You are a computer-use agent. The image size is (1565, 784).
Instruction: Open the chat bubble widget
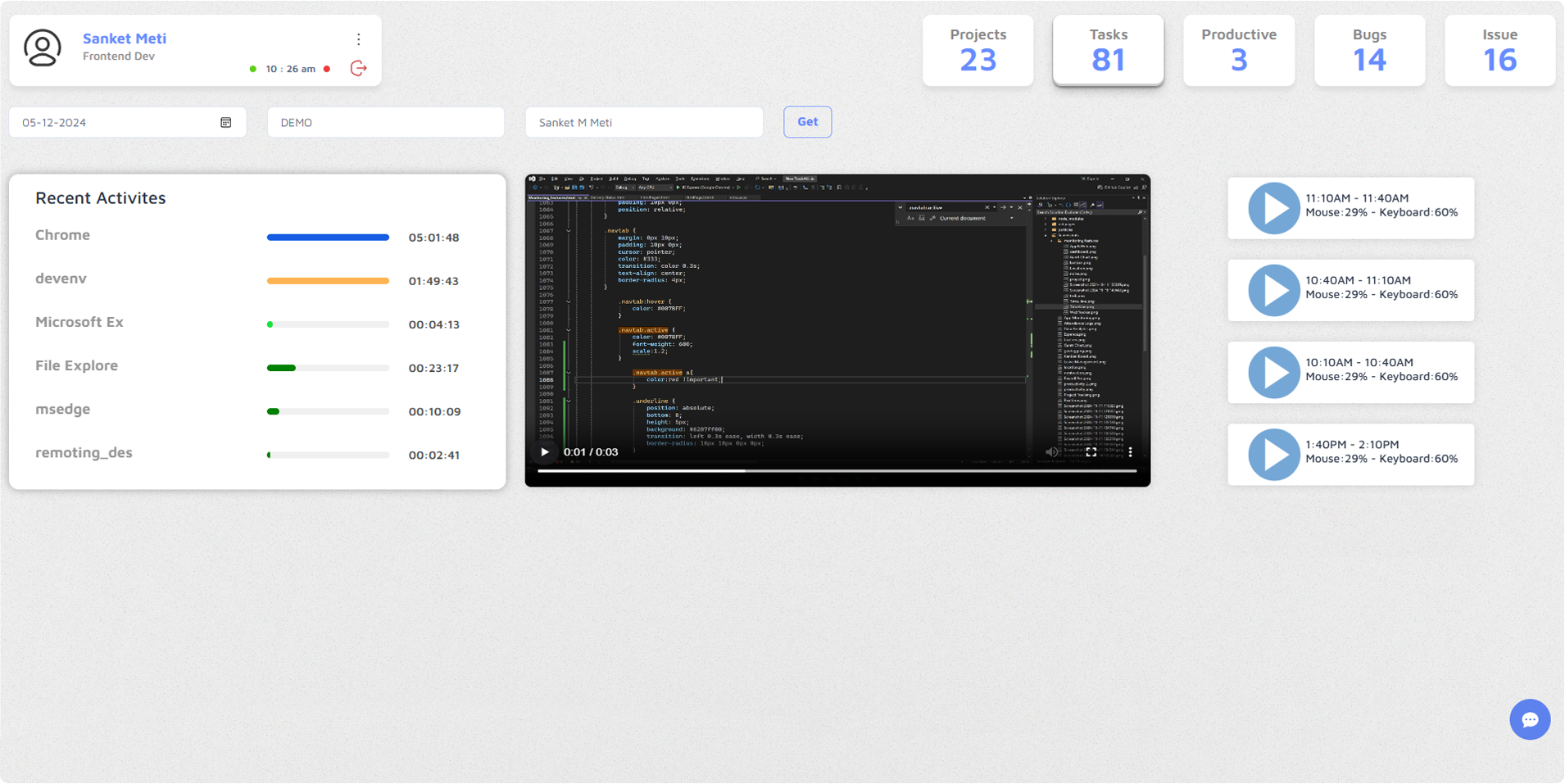[1529, 719]
